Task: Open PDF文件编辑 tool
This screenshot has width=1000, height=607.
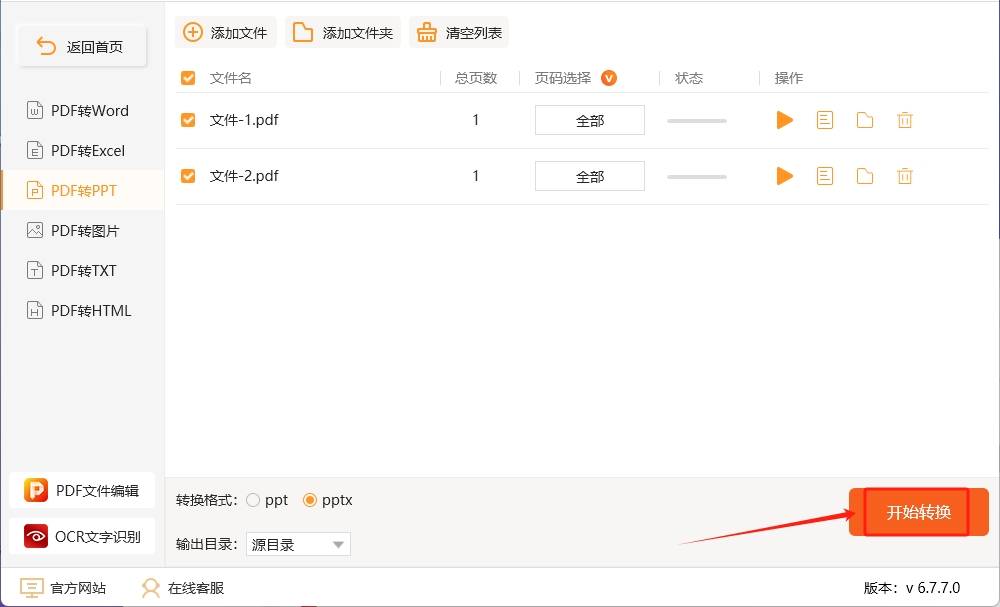Action: coord(82,490)
